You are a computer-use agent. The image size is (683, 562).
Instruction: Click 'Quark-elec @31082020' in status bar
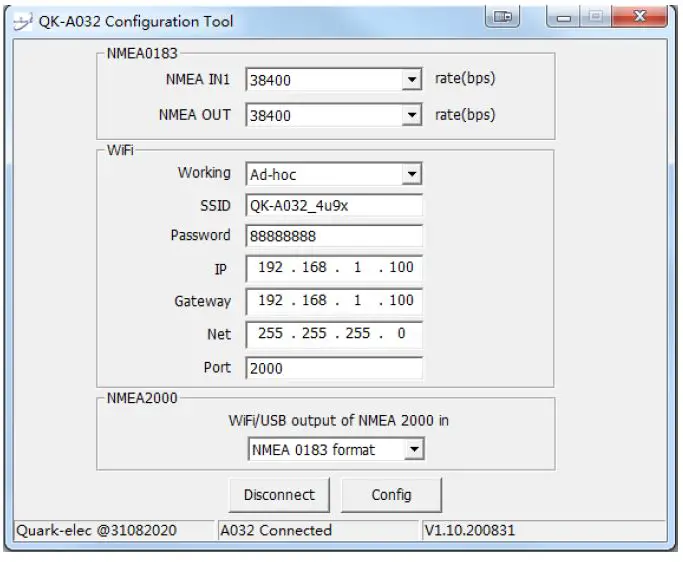[96, 530]
